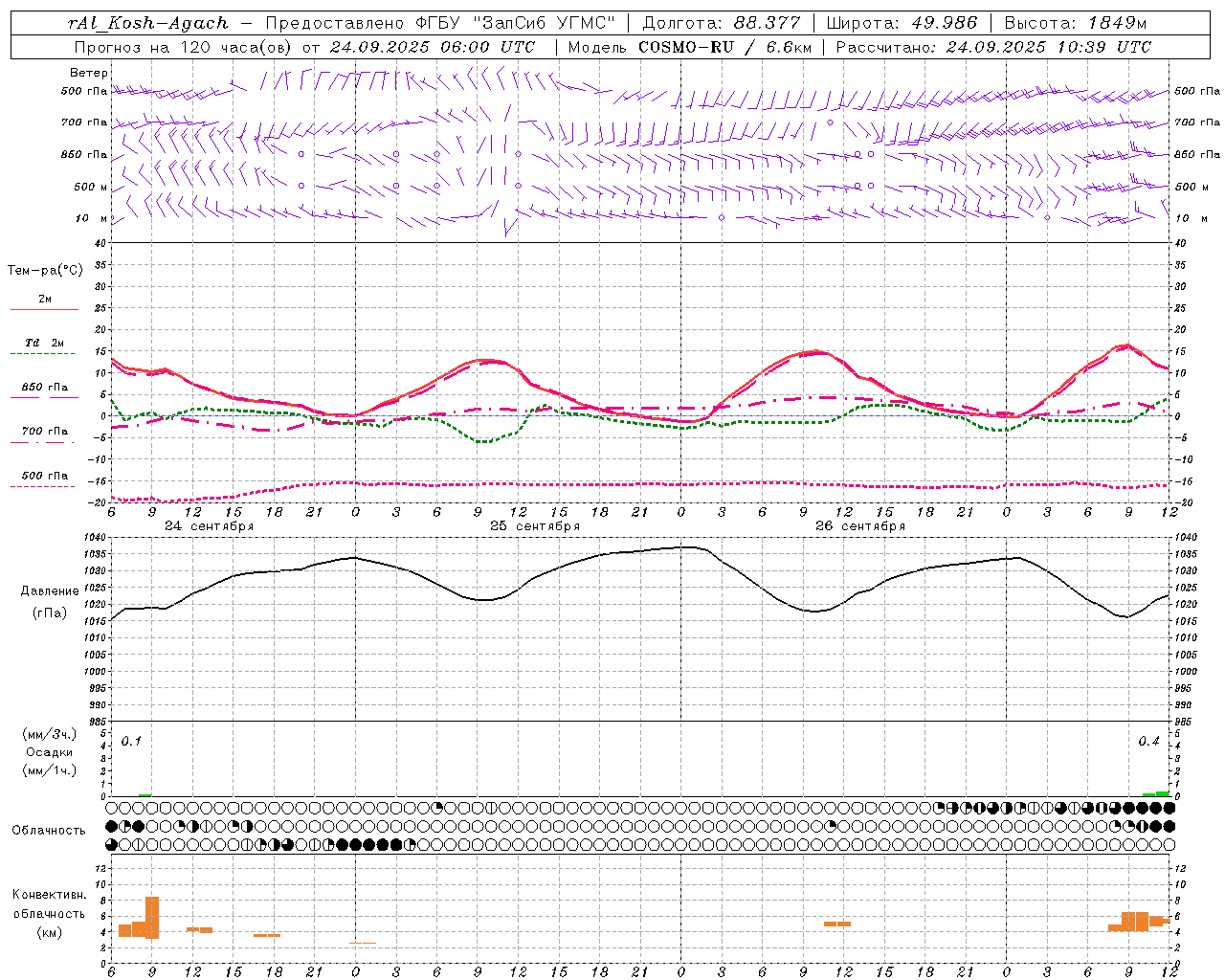Click the Осадки precipitation label
This screenshot has height=980, width=1225.
tap(49, 752)
